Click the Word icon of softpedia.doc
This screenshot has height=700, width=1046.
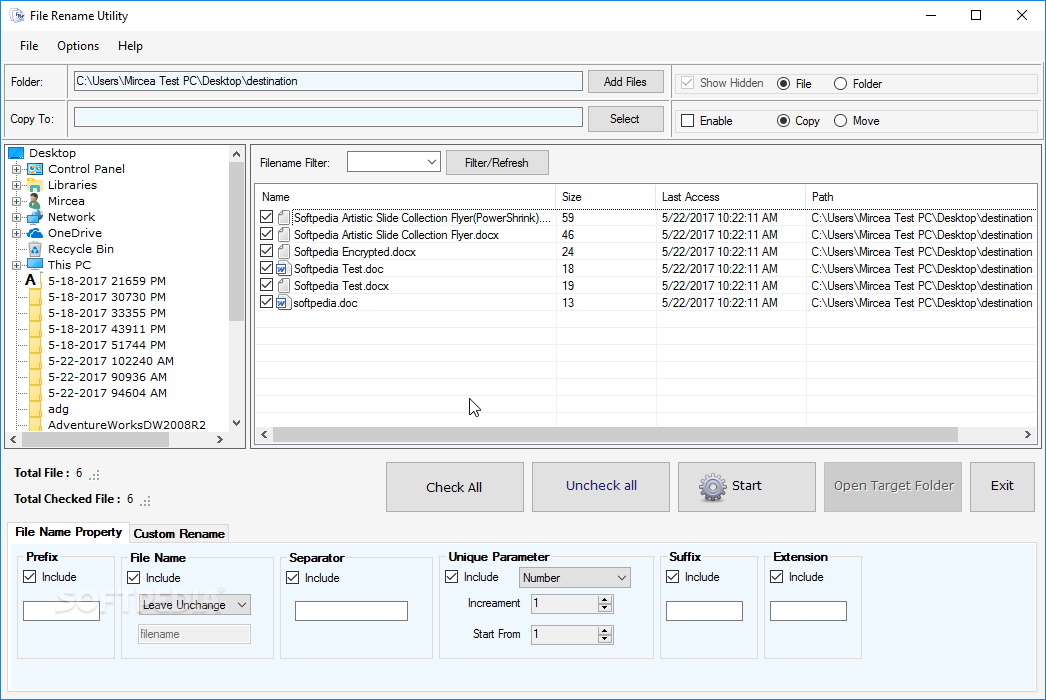tap(283, 303)
